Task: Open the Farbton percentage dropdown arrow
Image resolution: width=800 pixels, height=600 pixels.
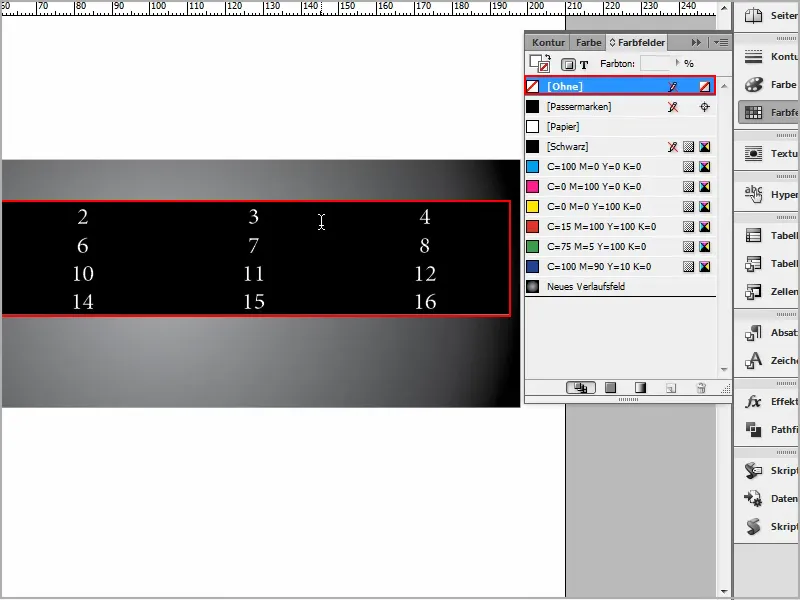Action: point(678,62)
